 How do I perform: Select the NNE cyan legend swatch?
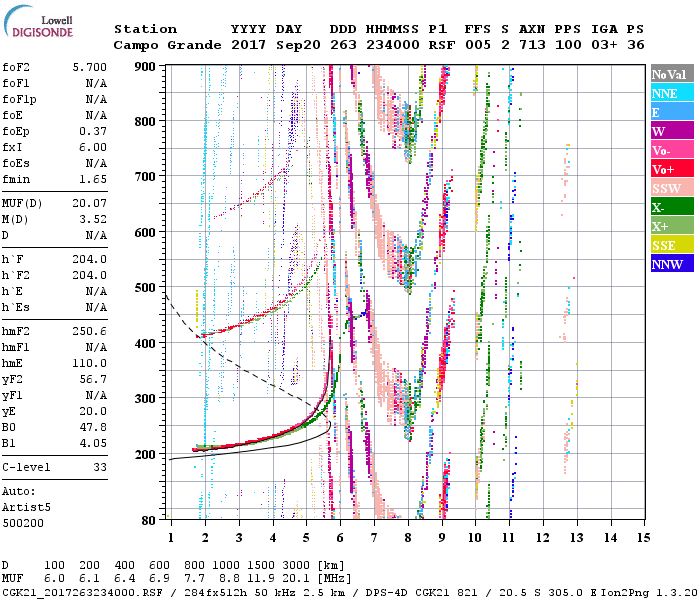pos(672,93)
